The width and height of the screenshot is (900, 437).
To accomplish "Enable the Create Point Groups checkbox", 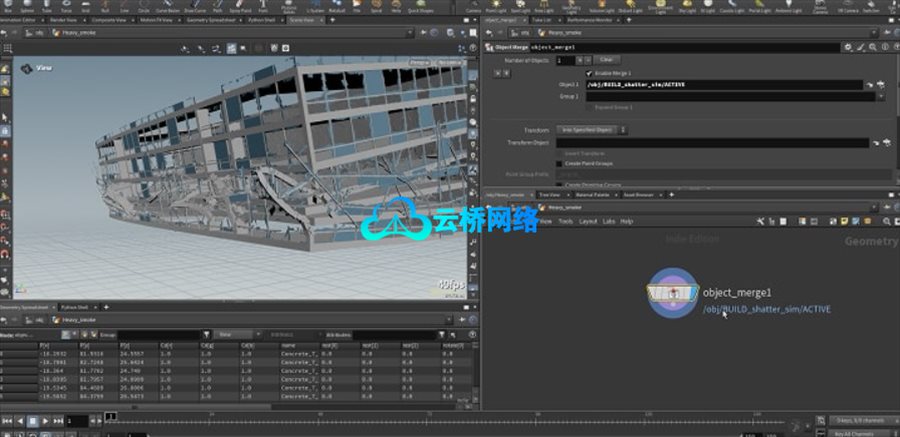I will point(559,163).
